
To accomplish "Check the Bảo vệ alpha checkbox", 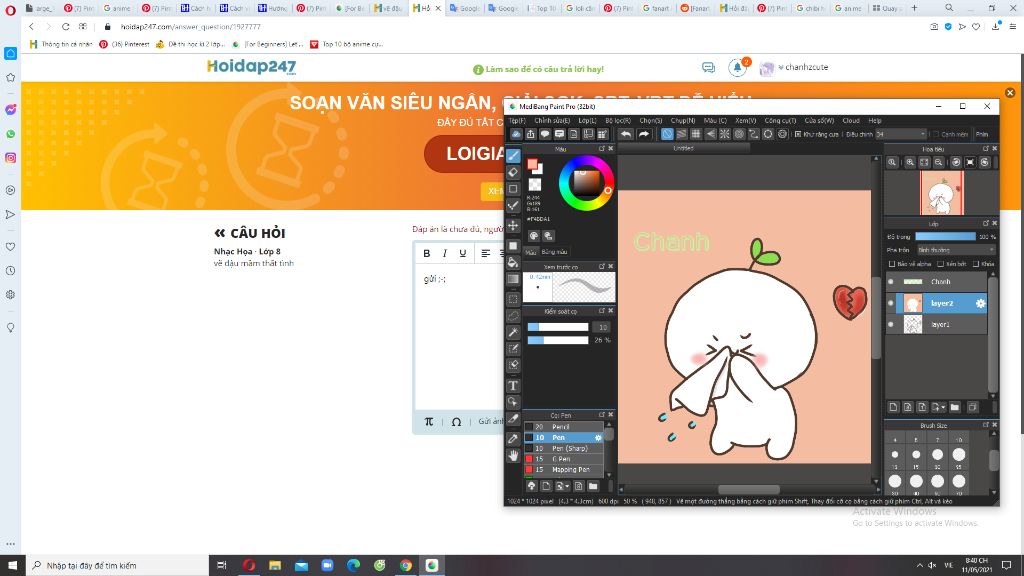I will [891, 264].
